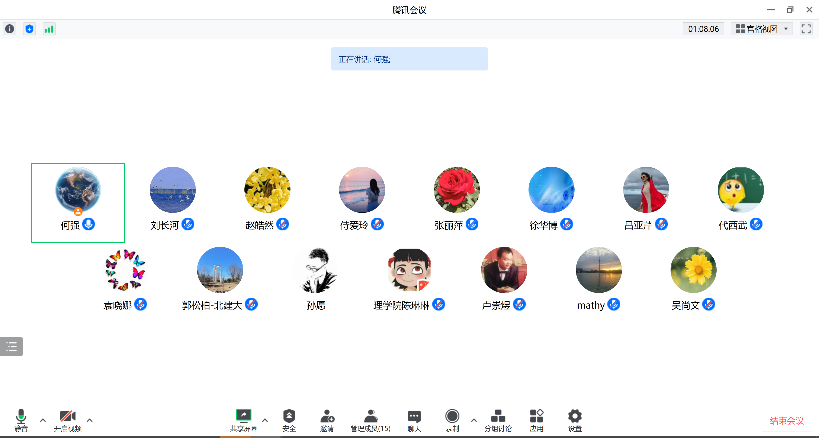Check the green network signal indicator
The image size is (819, 438).
tap(49, 29)
